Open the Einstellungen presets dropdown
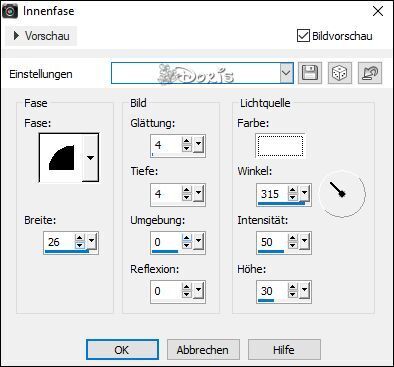This screenshot has width=394, height=367. pos(286,73)
